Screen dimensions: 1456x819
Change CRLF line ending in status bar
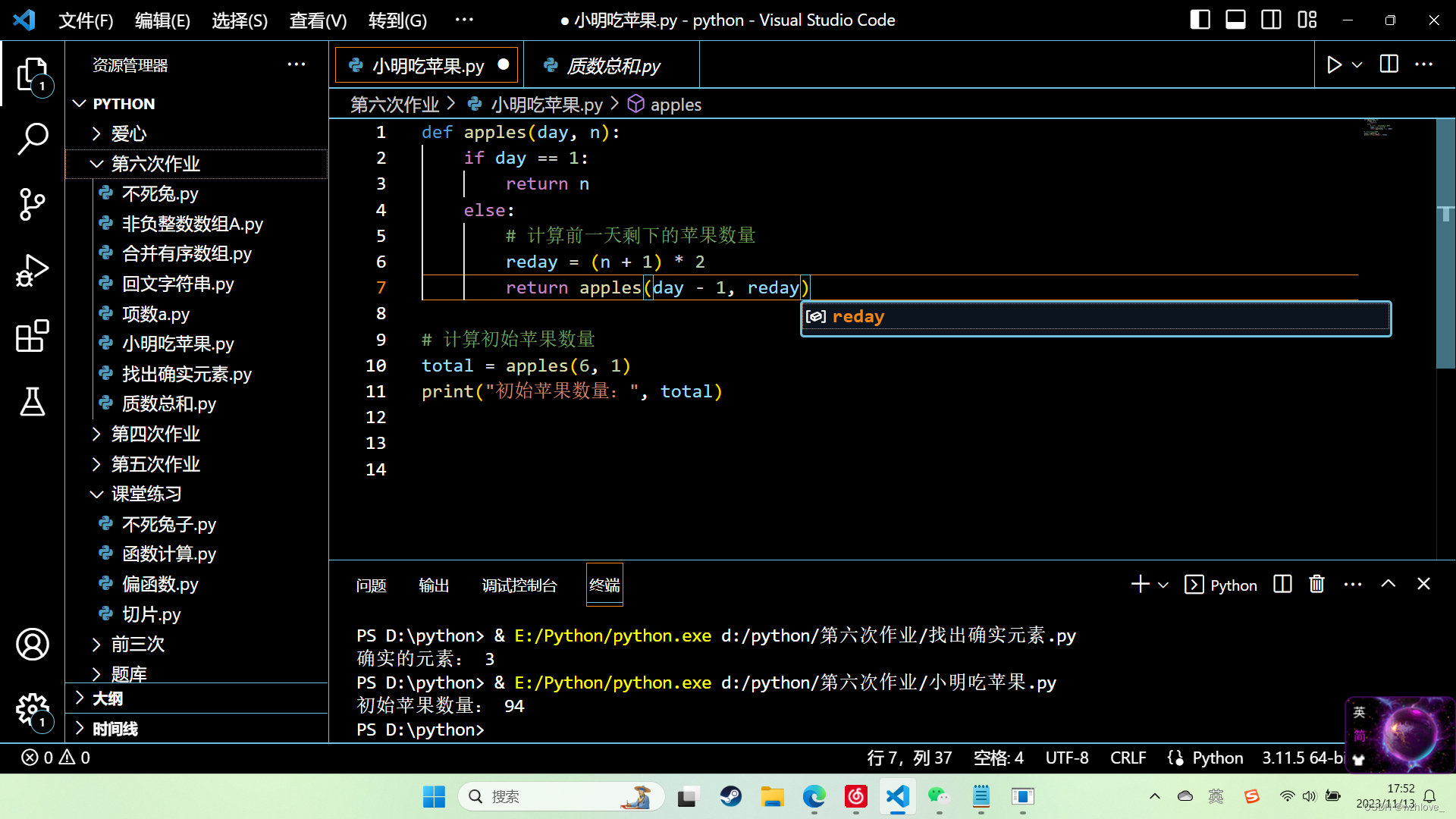click(1128, 758)
